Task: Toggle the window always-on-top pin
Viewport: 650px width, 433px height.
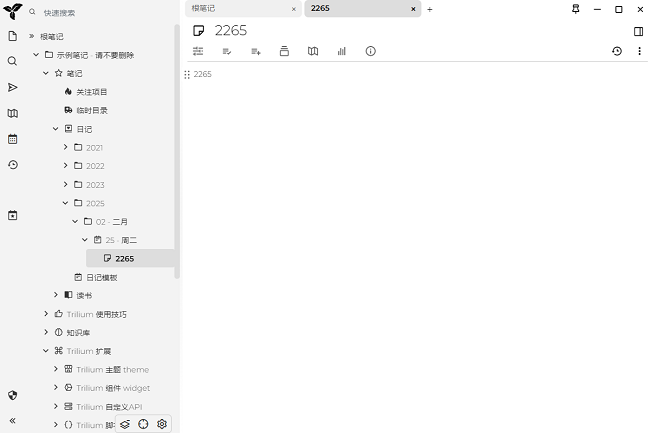Action: [x=575, y=9]
